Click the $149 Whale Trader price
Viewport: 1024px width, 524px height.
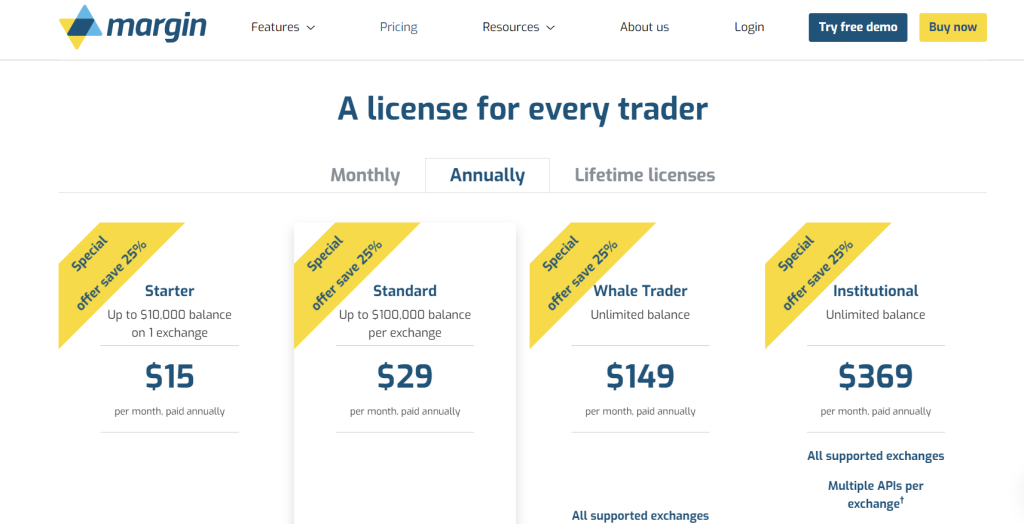point(640,376)
